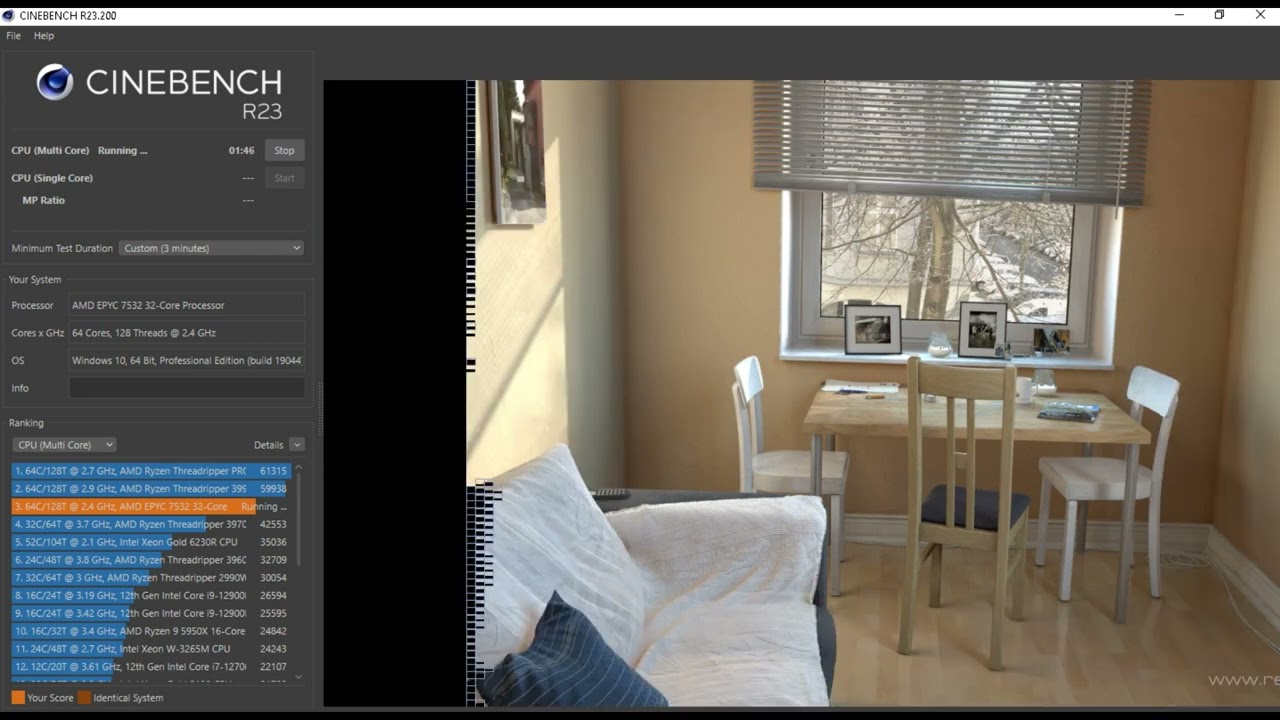Image resolution: width=1280 pixels, height=720 pixels.
Task: Select the orange EPYC 7532 running row
Action: (x=150, y=507)
